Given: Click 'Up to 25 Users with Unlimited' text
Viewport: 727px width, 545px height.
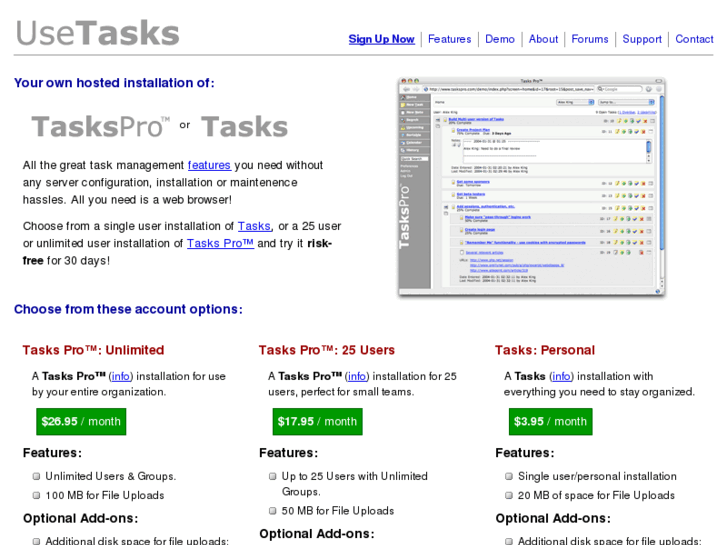Looking at the screenshot, I should click(x=355, y=476).
